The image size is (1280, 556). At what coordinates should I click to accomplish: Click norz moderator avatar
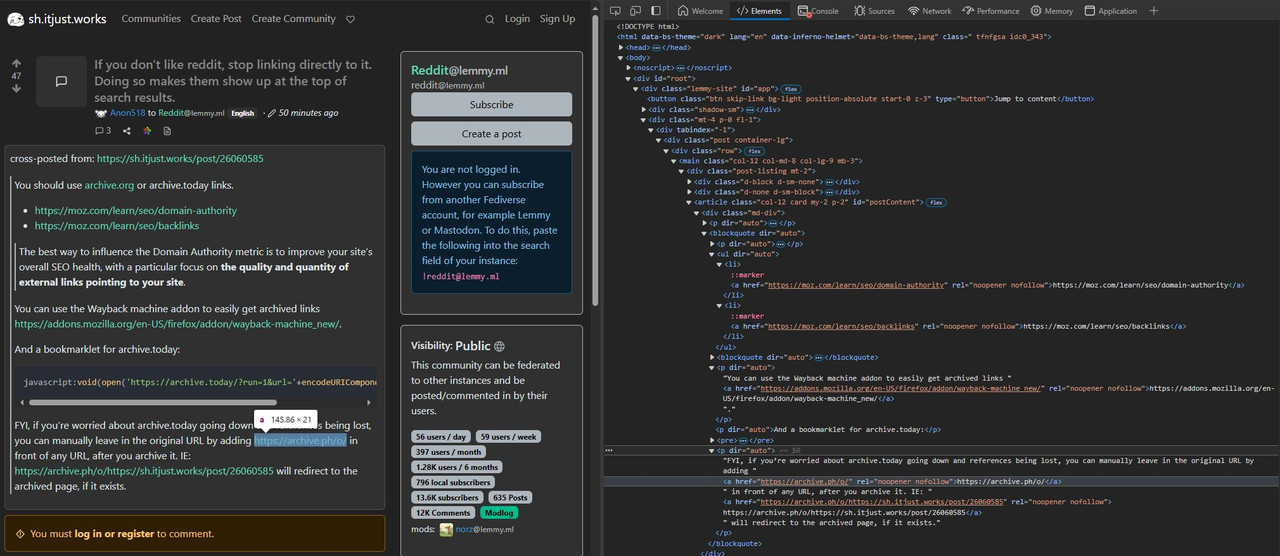[x=446, y=529]
